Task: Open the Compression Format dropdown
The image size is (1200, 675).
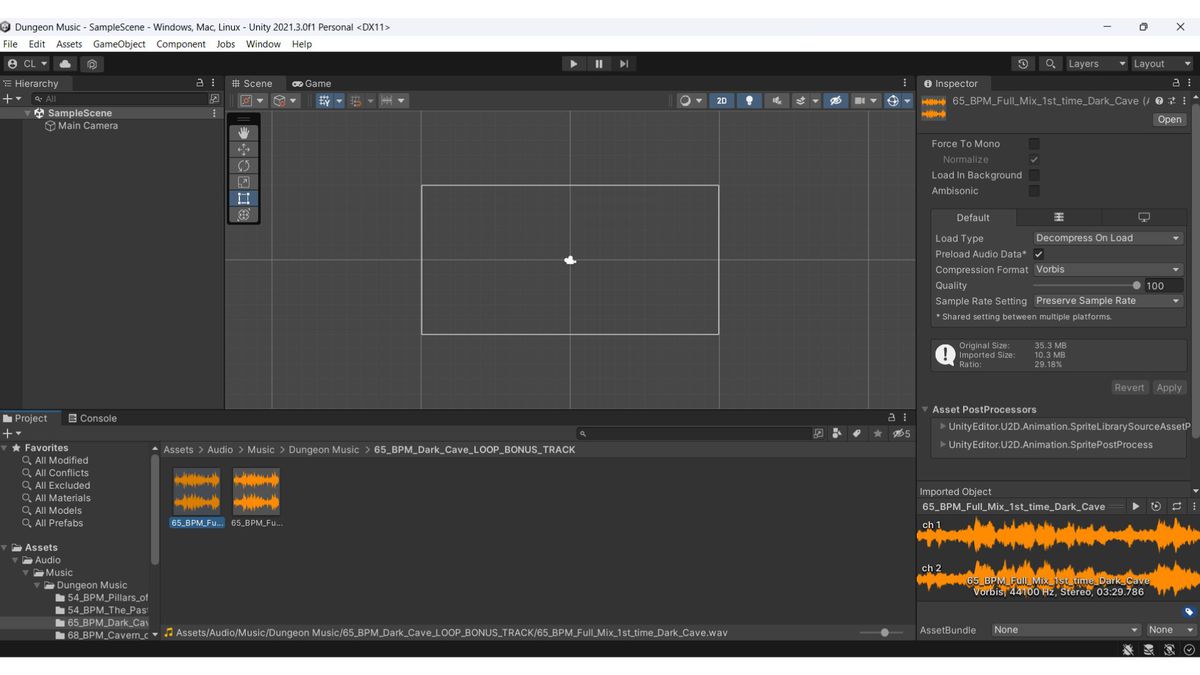Action: 1107,270
